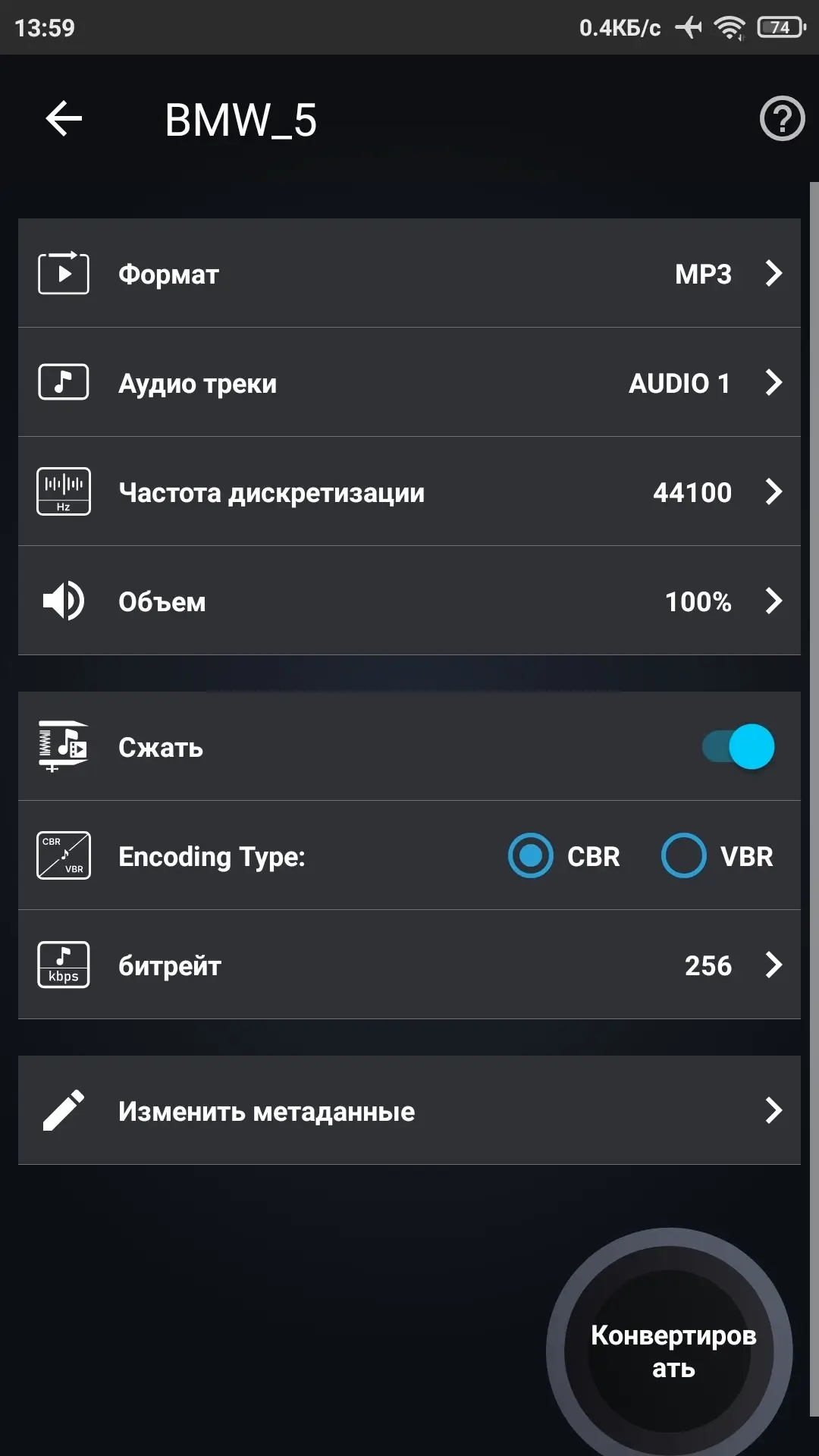Tap the Сжать compression icon

click(64, 747)
